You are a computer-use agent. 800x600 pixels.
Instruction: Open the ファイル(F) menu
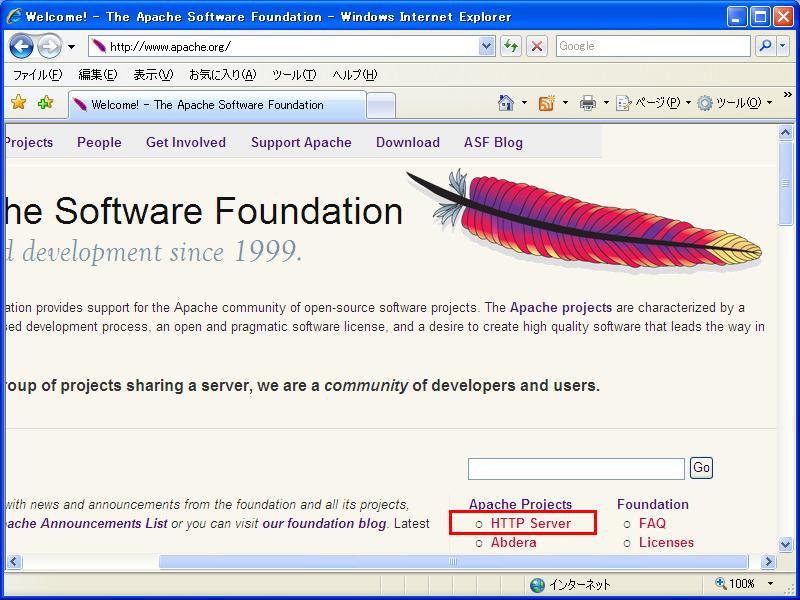point(37,75)
